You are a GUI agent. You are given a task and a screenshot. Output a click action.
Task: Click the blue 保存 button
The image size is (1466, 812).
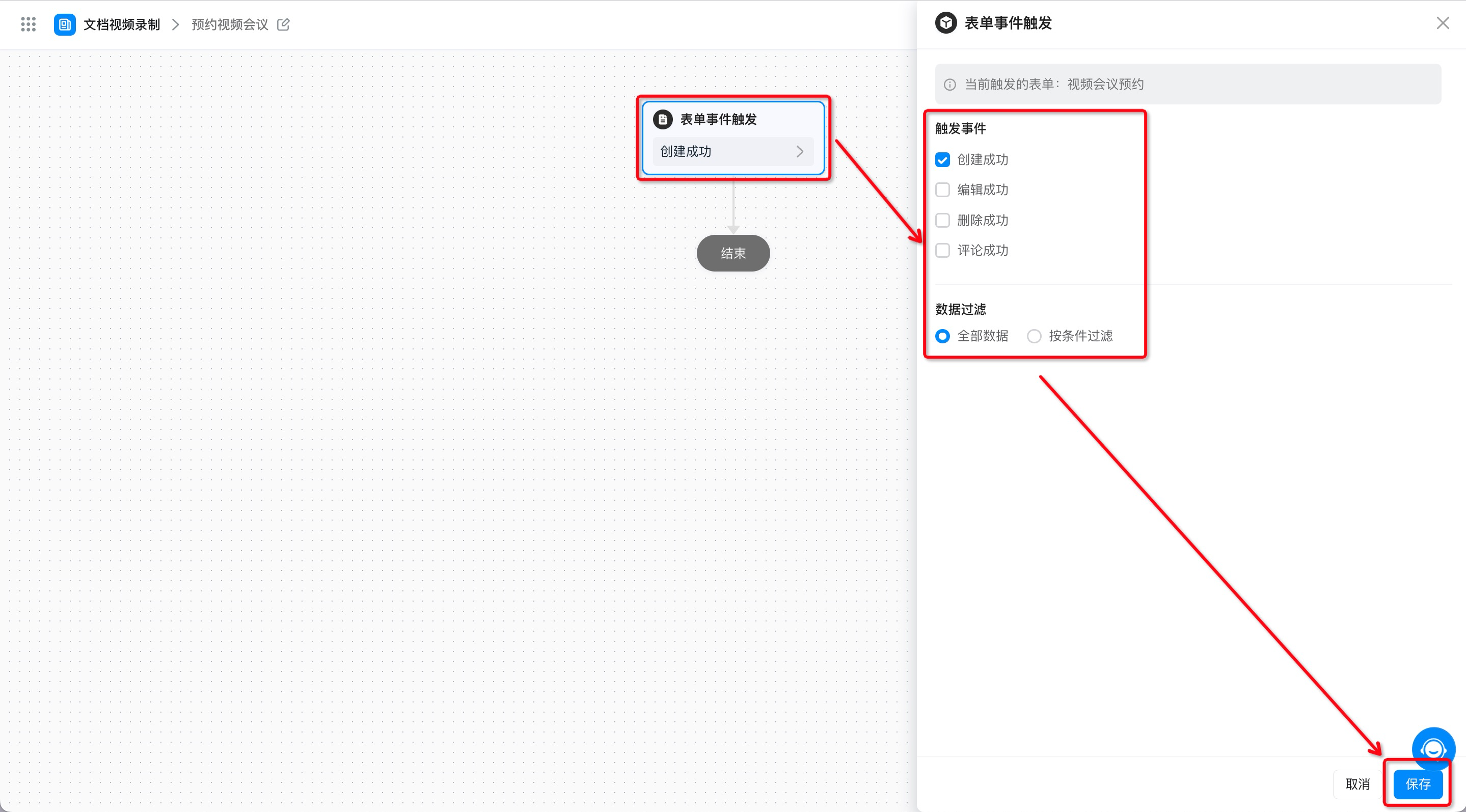coord(1418,784)
